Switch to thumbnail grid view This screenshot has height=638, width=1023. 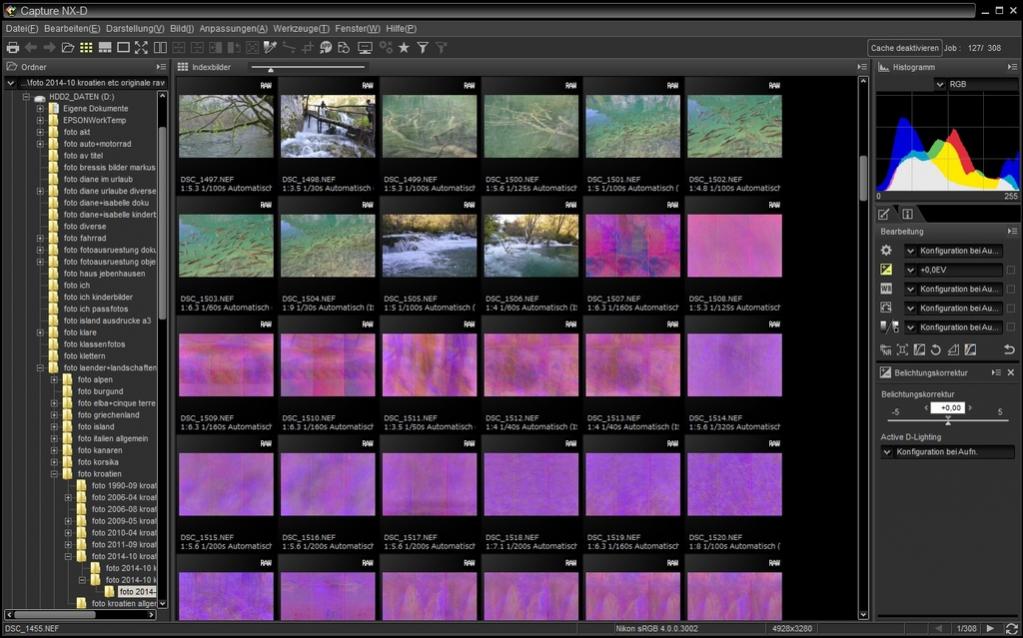coord(86,48)
